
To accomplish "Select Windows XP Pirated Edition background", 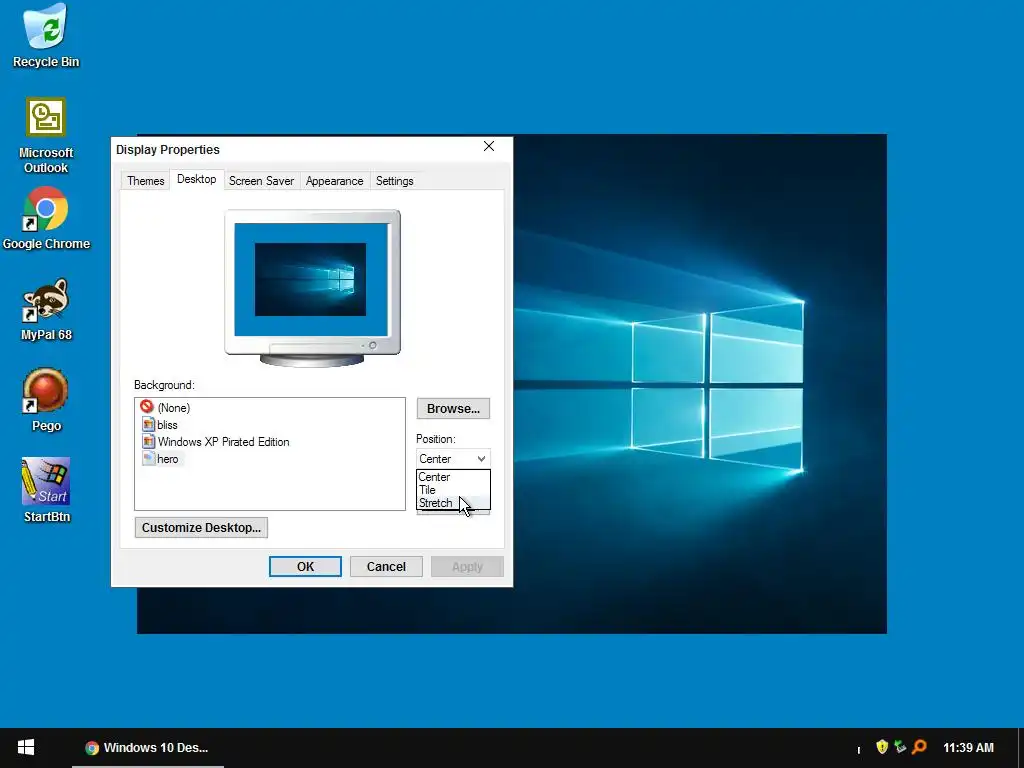I will 223,441.
